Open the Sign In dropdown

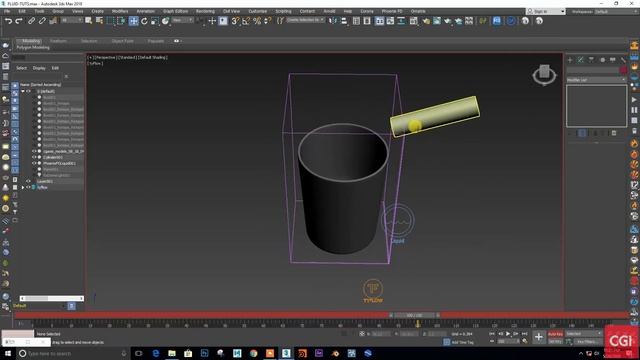(x=545, y=11)
